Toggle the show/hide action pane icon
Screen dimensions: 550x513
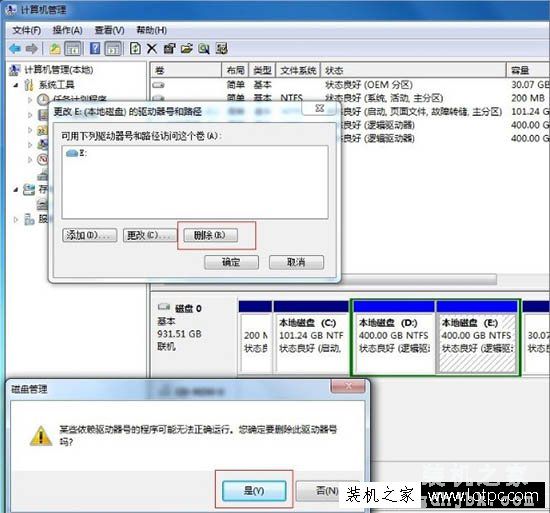(x=113, y=49)
